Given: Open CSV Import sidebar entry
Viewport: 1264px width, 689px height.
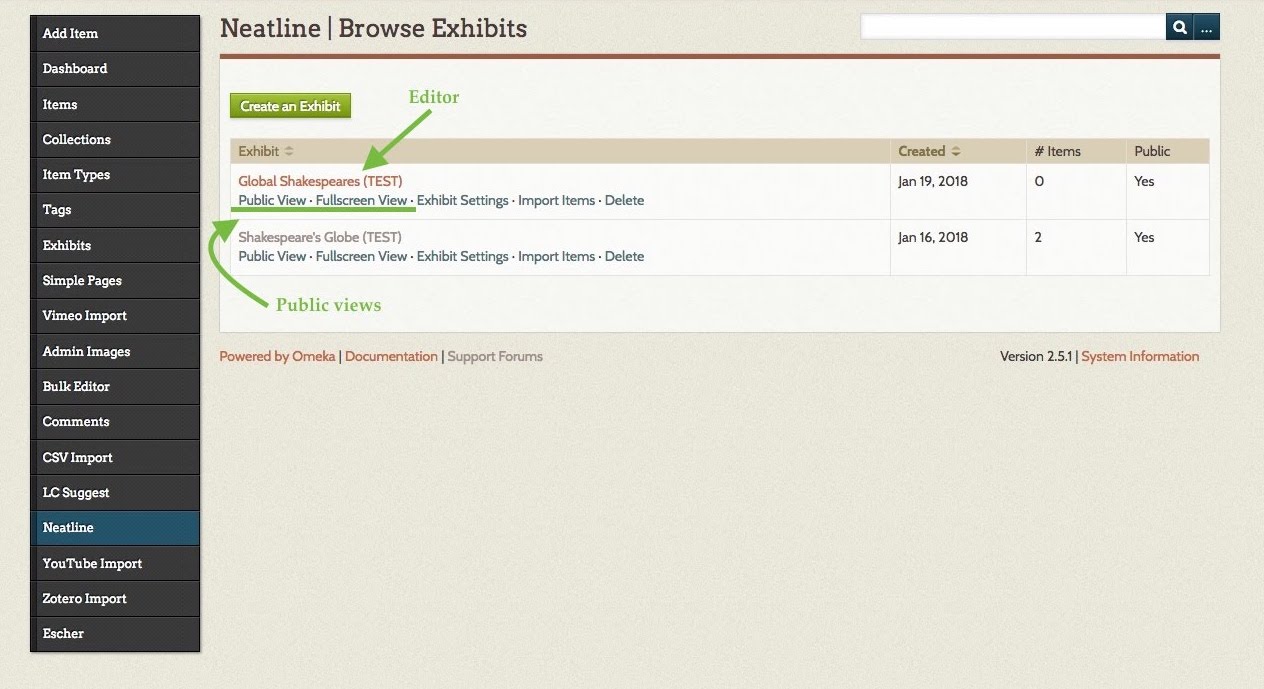Looking at the screenshot, I should [115, 457].
